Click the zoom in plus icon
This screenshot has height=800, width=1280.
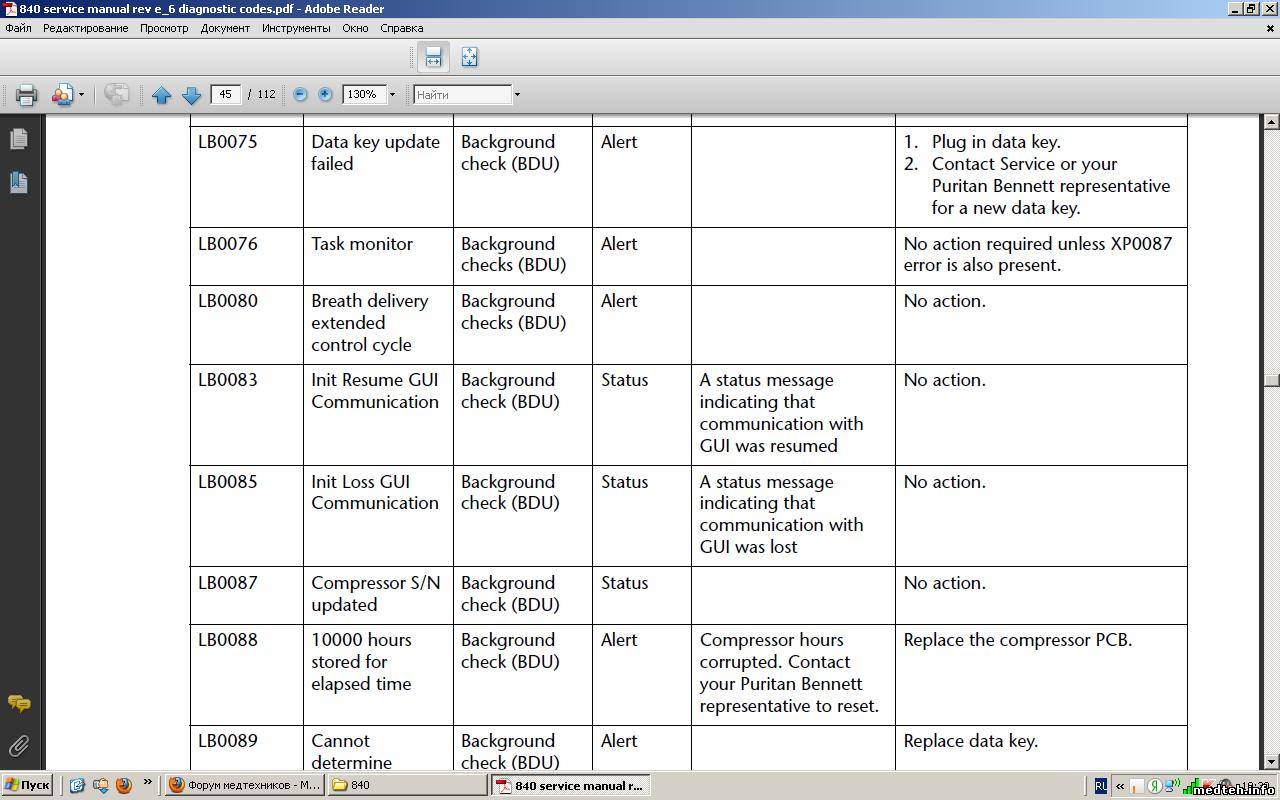click(x=325, y=94)
